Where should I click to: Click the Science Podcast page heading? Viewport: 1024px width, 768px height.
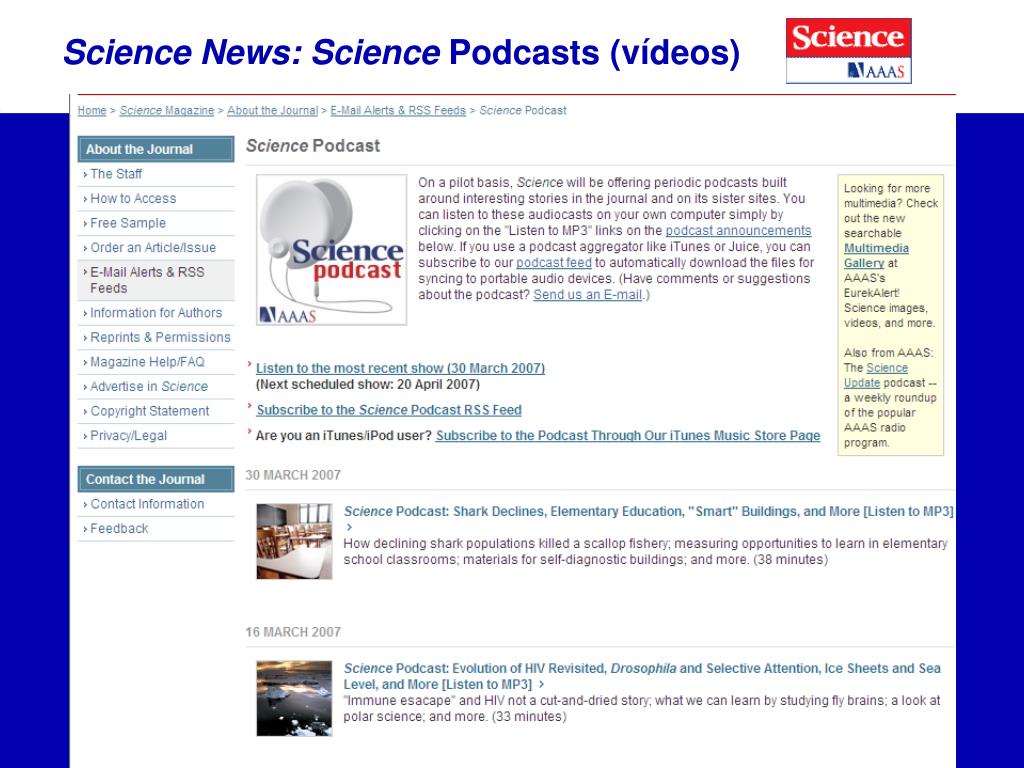point(312,146)
